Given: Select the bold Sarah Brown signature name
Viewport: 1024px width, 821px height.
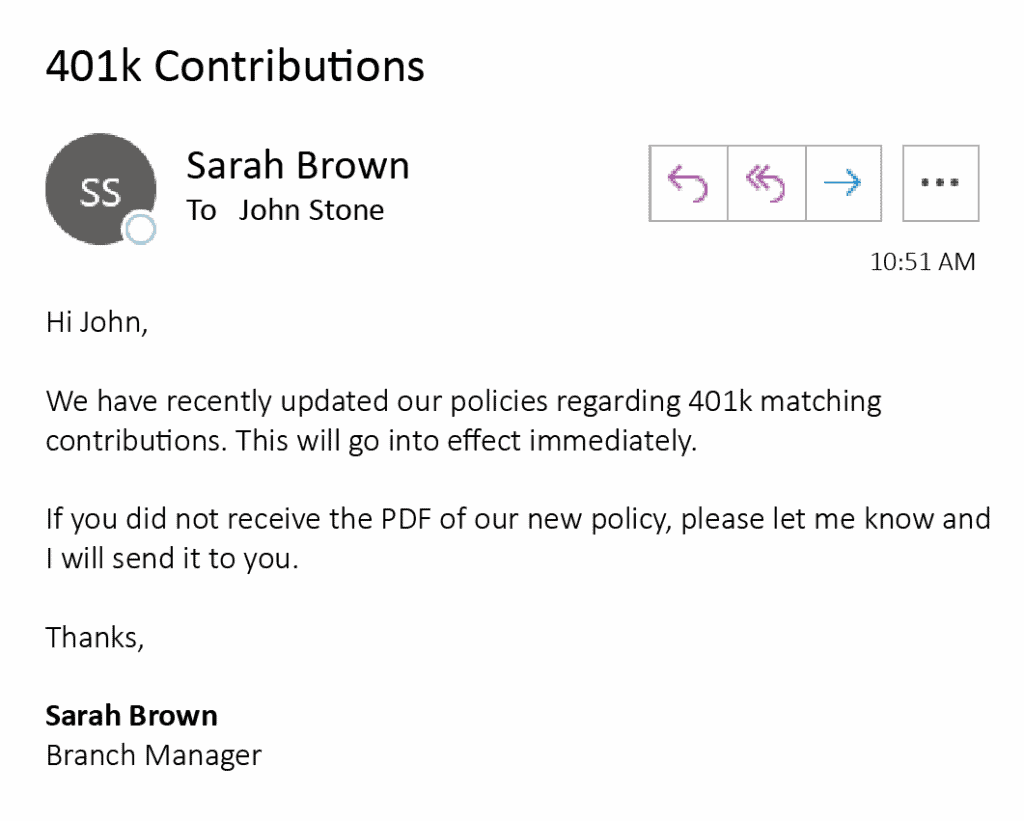Looking at the screenshot, I should 131,715.
